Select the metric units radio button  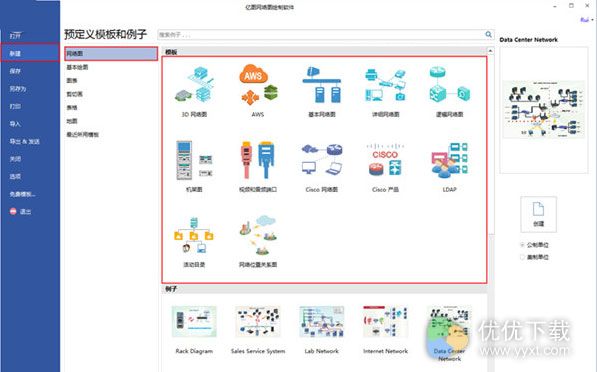[522, 245]
